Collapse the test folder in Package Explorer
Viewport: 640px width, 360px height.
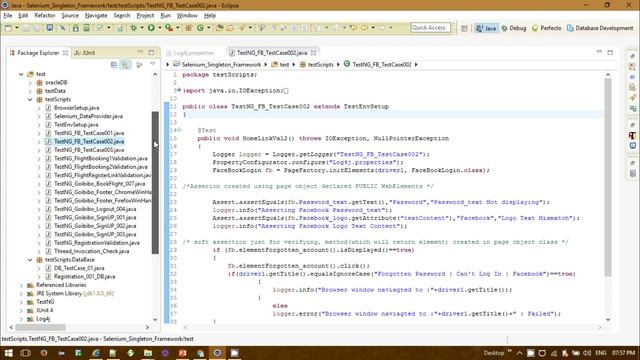click(x=21, y=74)
